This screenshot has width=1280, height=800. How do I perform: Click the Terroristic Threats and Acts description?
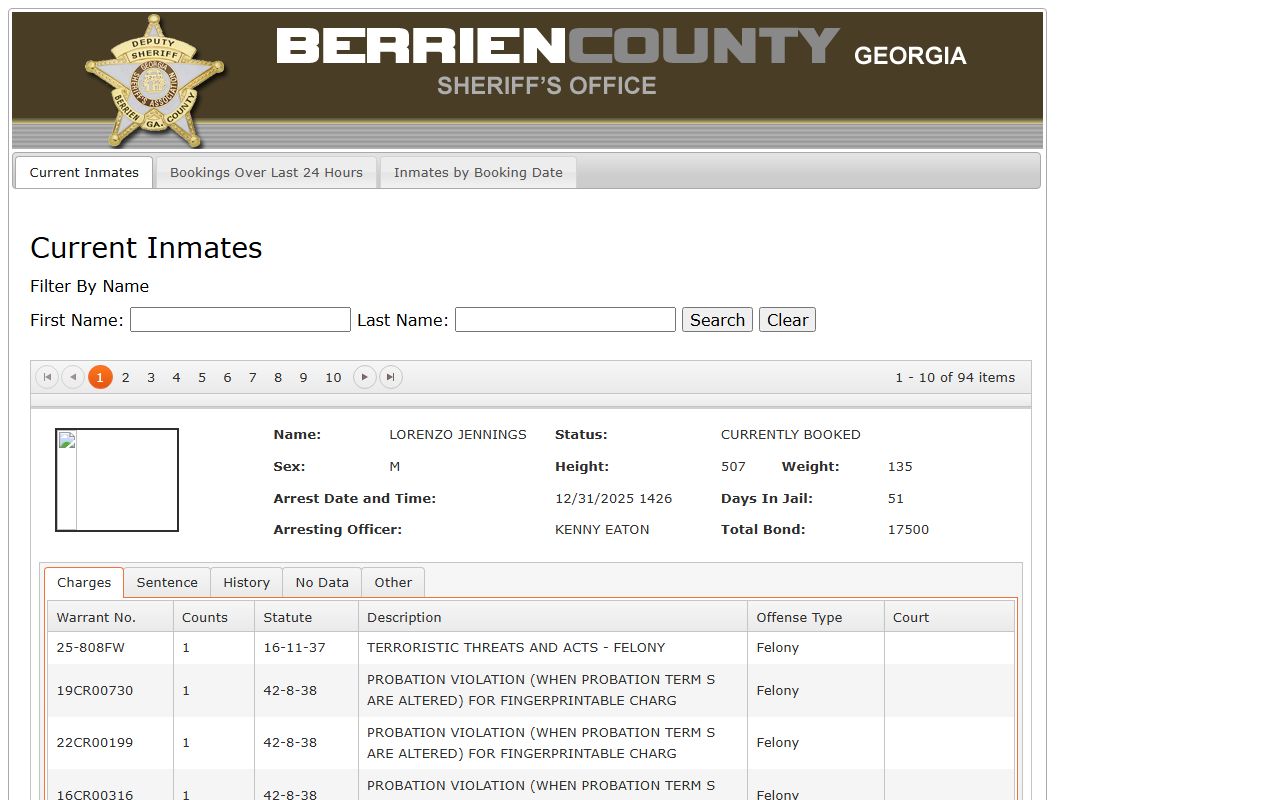516,648
